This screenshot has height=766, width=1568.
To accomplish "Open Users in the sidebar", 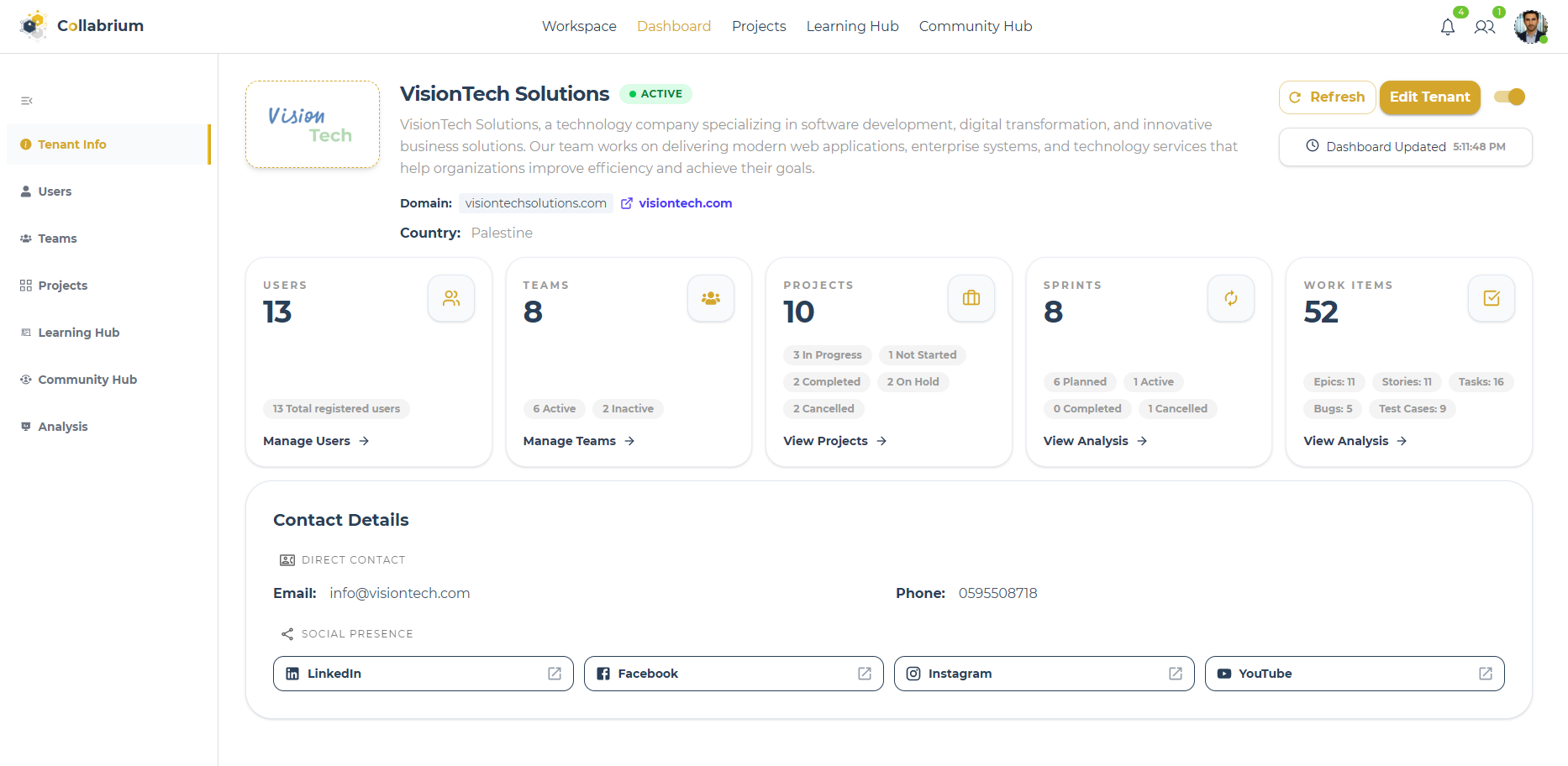I will 108,191.
